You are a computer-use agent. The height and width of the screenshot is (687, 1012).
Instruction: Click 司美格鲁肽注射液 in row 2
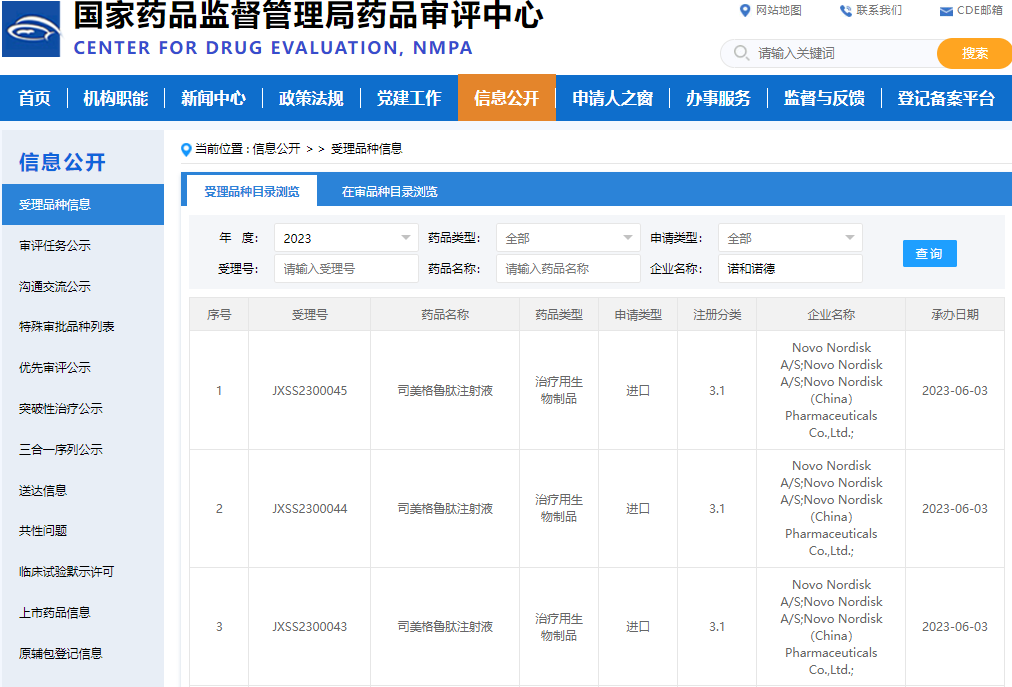point(445,509)
